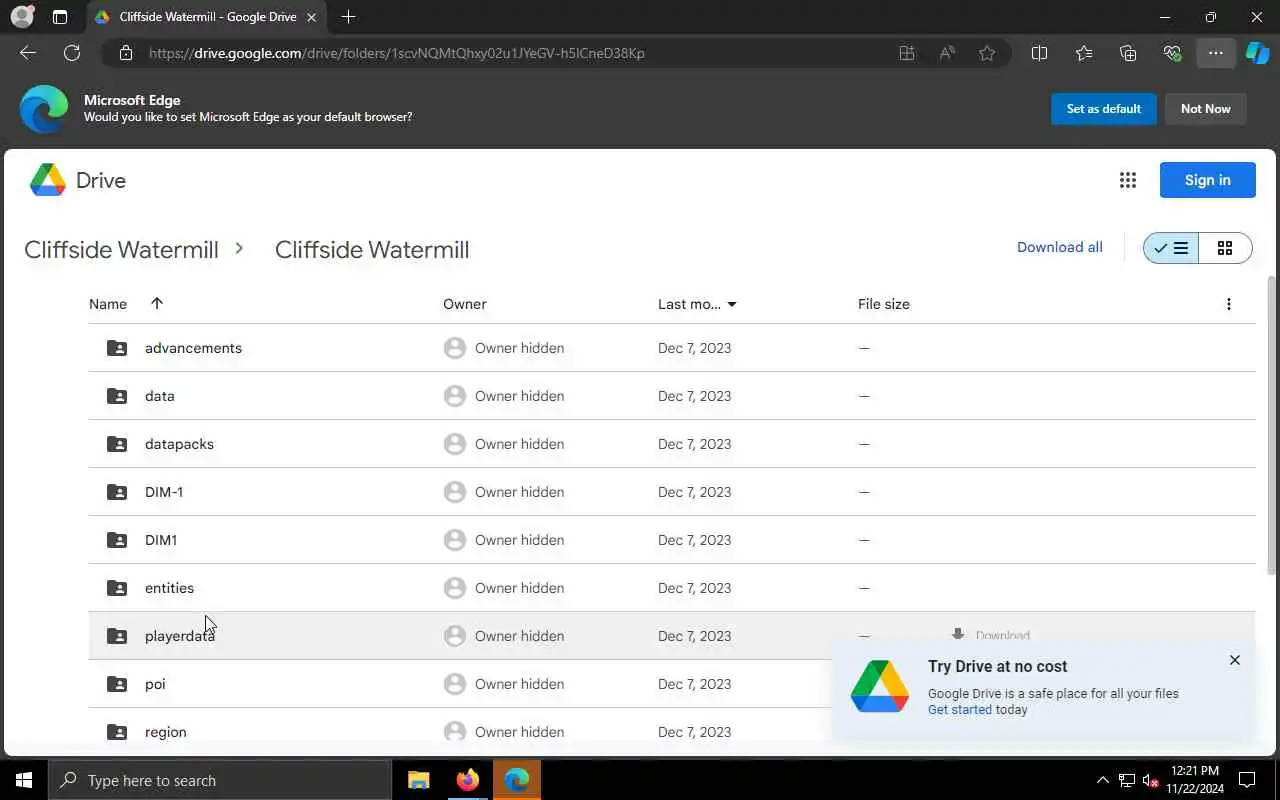Open the Google apps grid icon
The height and width of the screenshot is (800, 1280).
pyautogui.click(x=1128, y=180)
